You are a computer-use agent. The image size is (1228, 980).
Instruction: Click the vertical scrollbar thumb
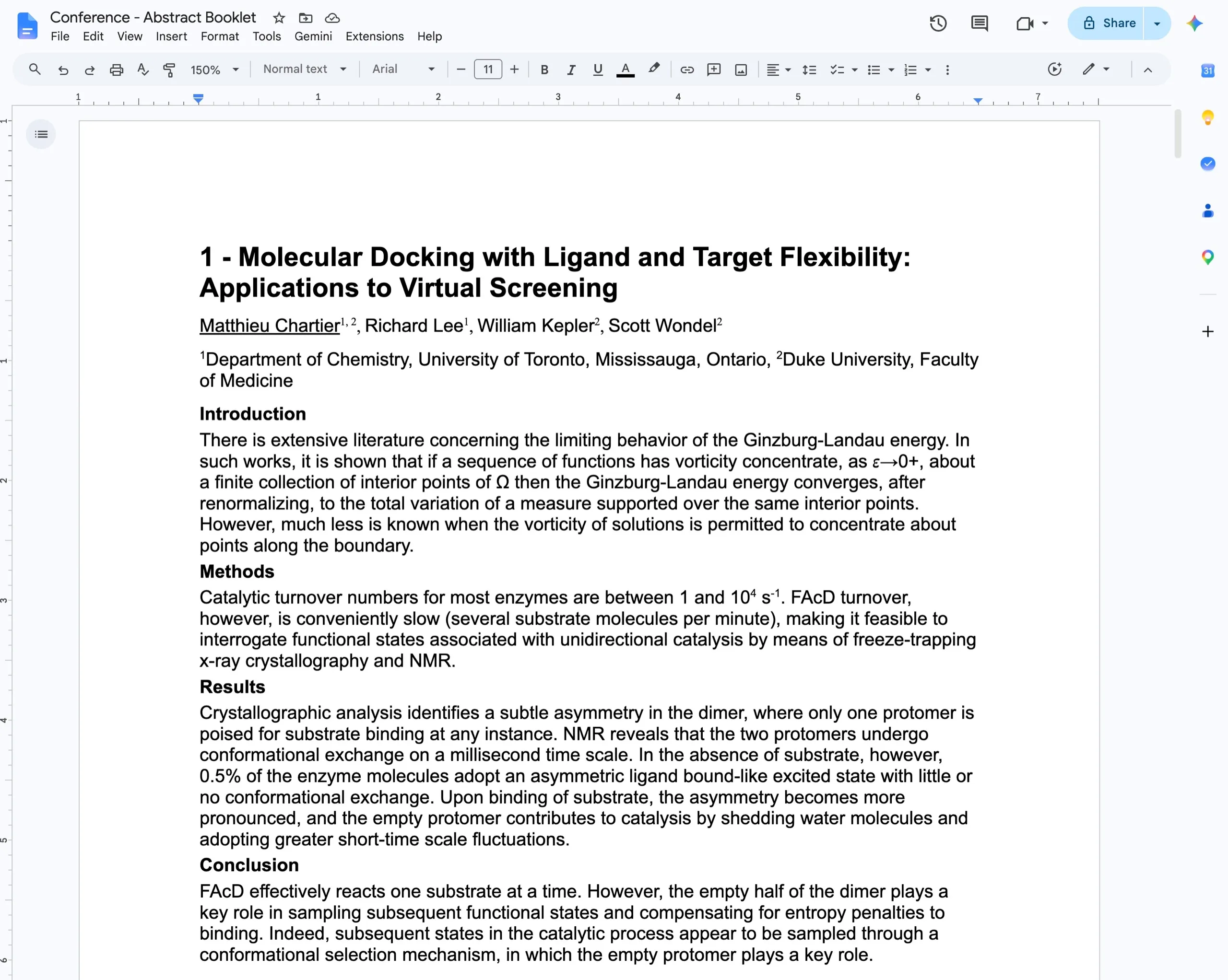(1178, 133)
